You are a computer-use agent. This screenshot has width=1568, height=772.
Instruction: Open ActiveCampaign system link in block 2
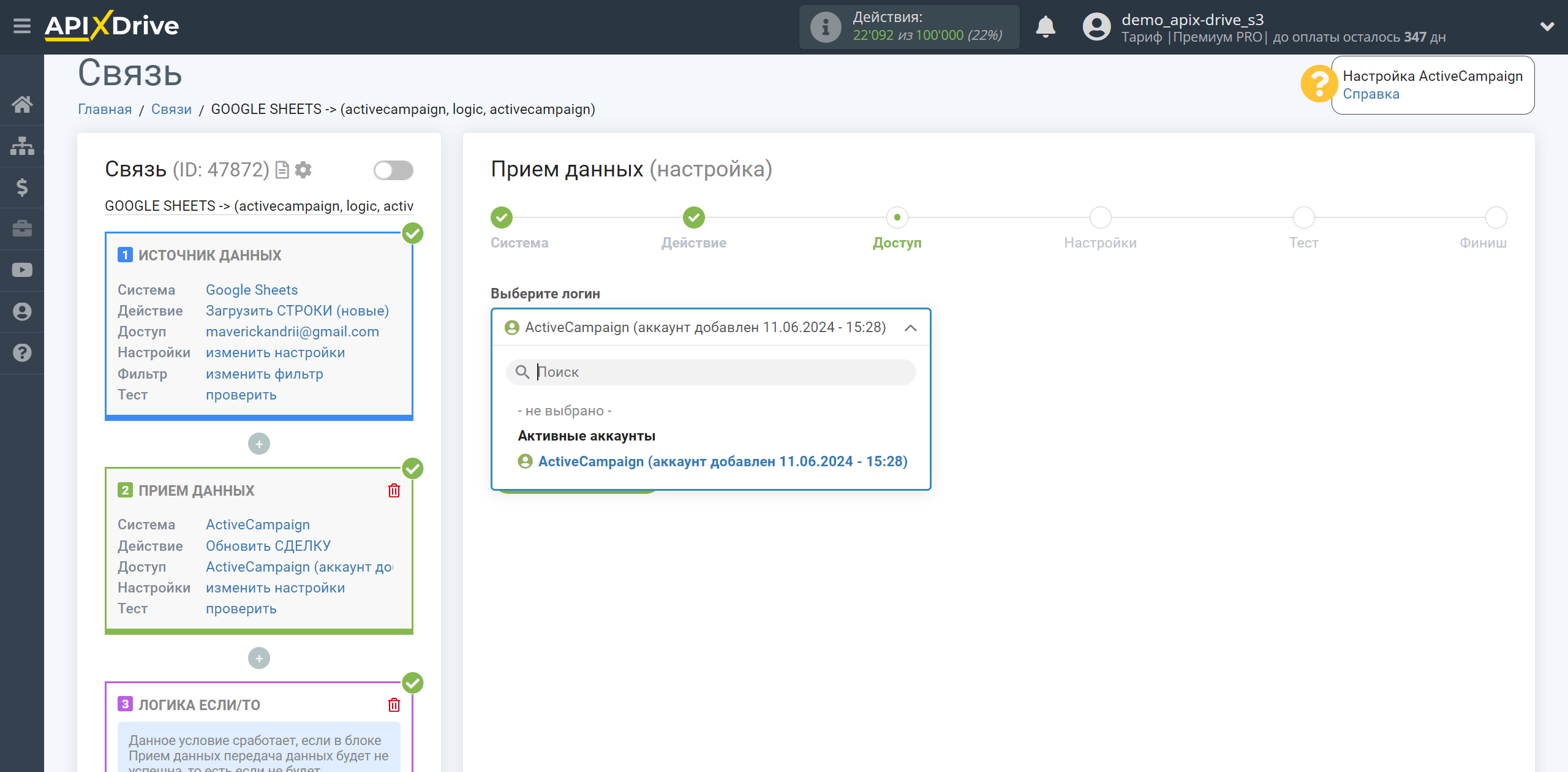pyautogui.click(x=258, y=524)
